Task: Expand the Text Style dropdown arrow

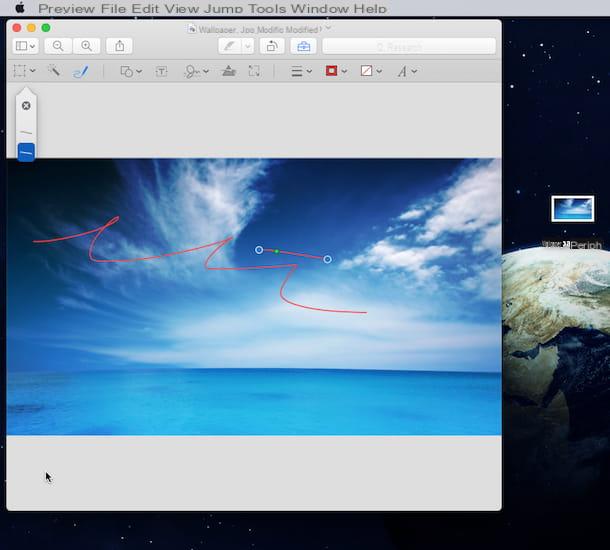Action: click(x=414, y=71)
